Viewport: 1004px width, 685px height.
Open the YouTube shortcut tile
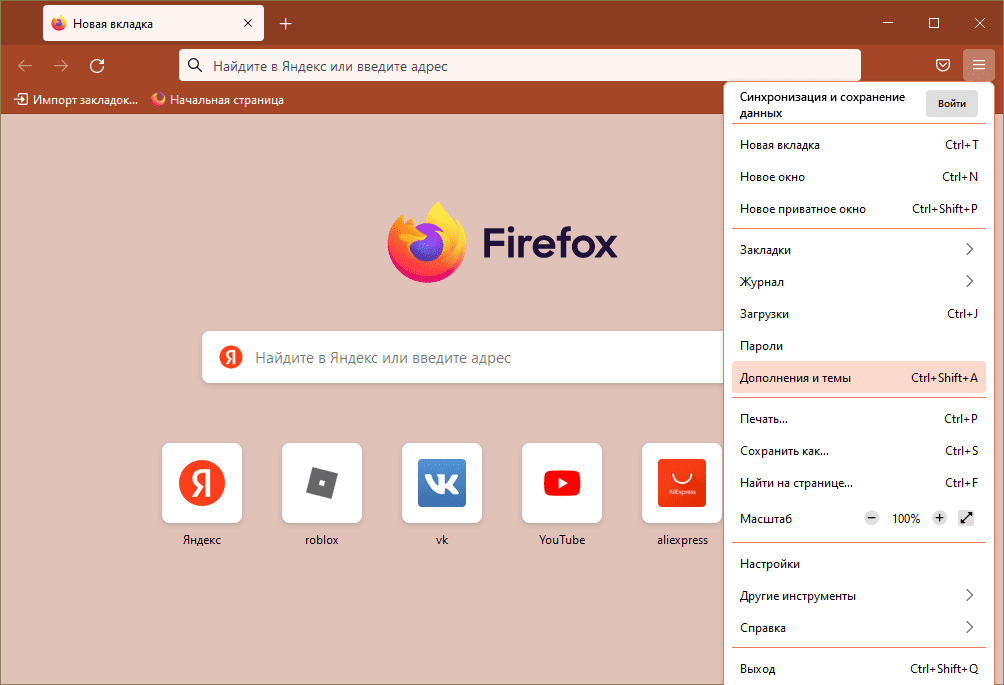pyautogui.click(x=562, y=483)
